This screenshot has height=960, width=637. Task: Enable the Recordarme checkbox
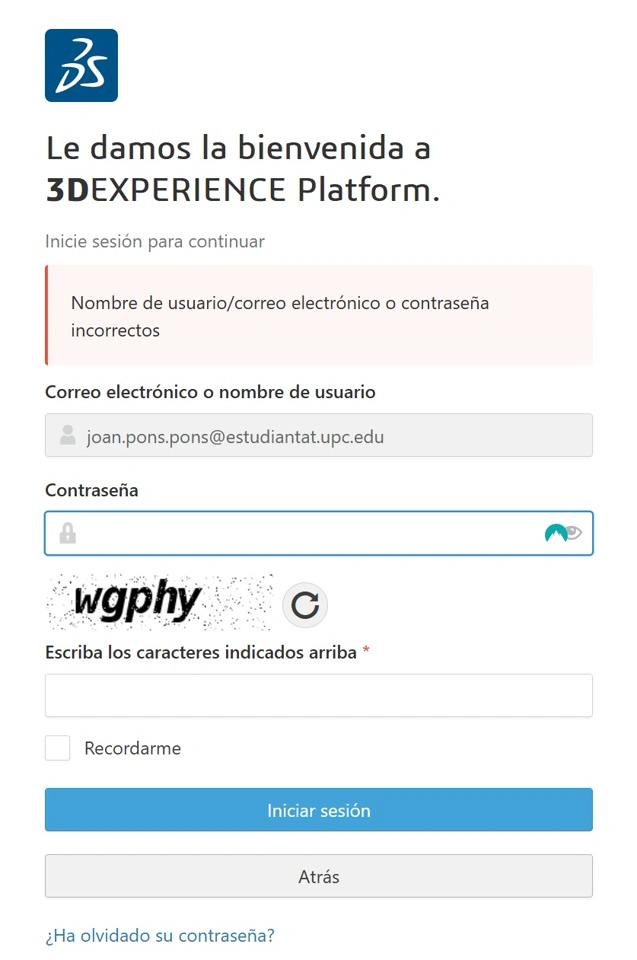click(x=58, y=748)
